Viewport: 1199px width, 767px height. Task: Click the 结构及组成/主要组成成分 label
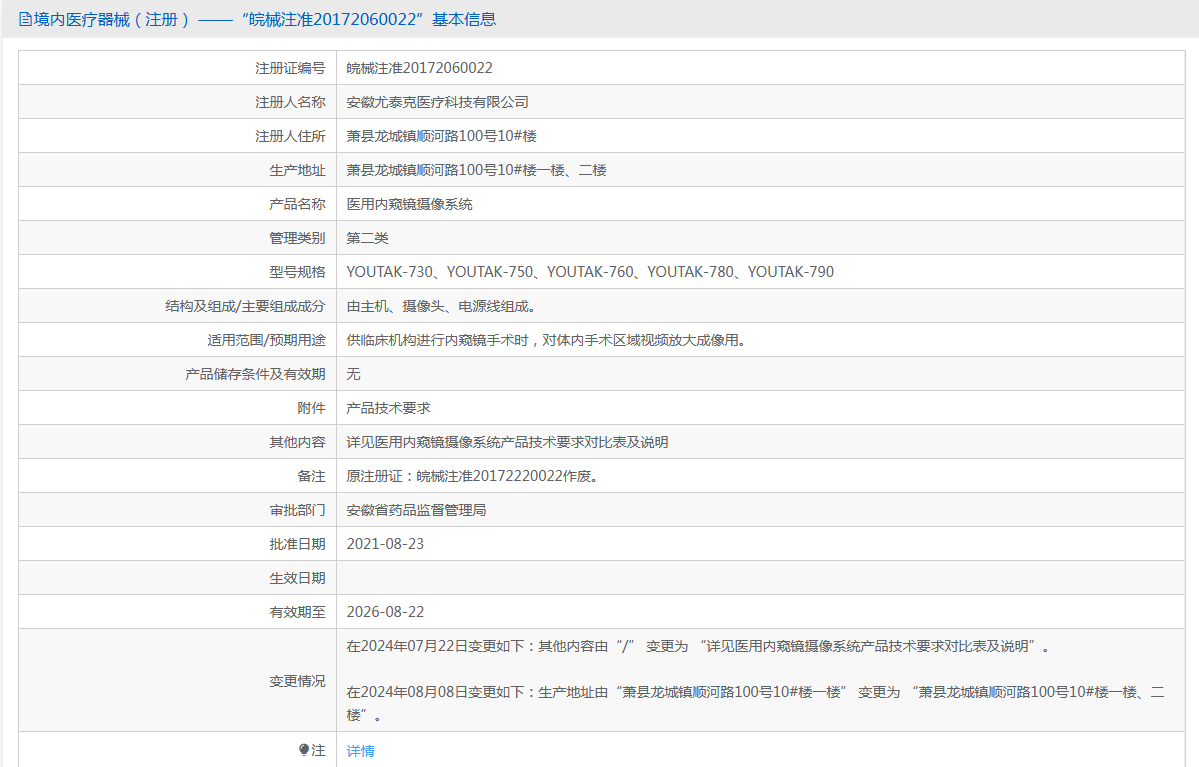(x=245, y=306)
